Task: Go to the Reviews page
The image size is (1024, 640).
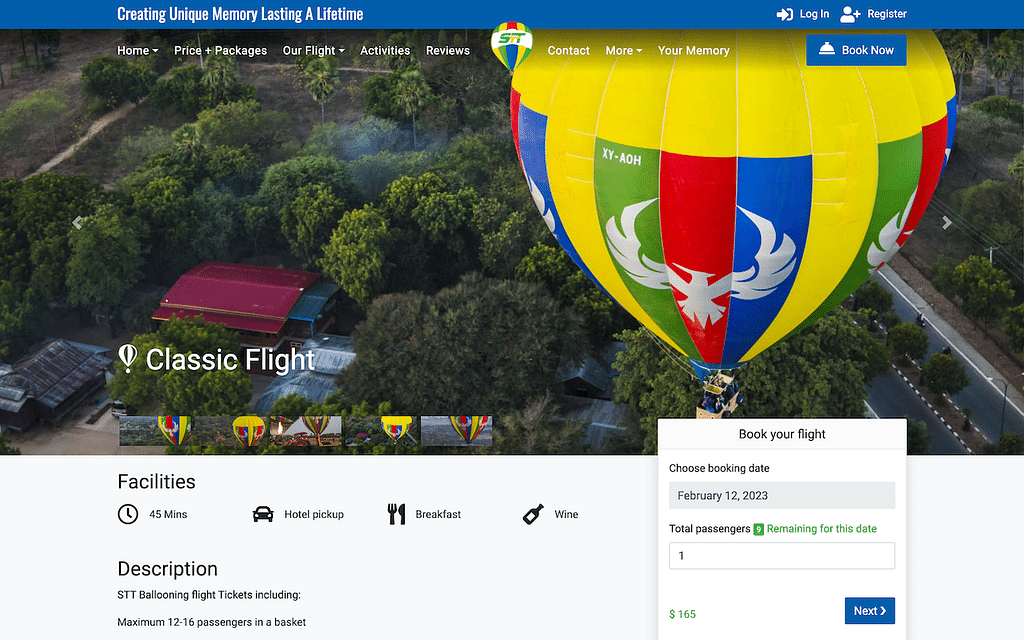Action: pos(447,50)
